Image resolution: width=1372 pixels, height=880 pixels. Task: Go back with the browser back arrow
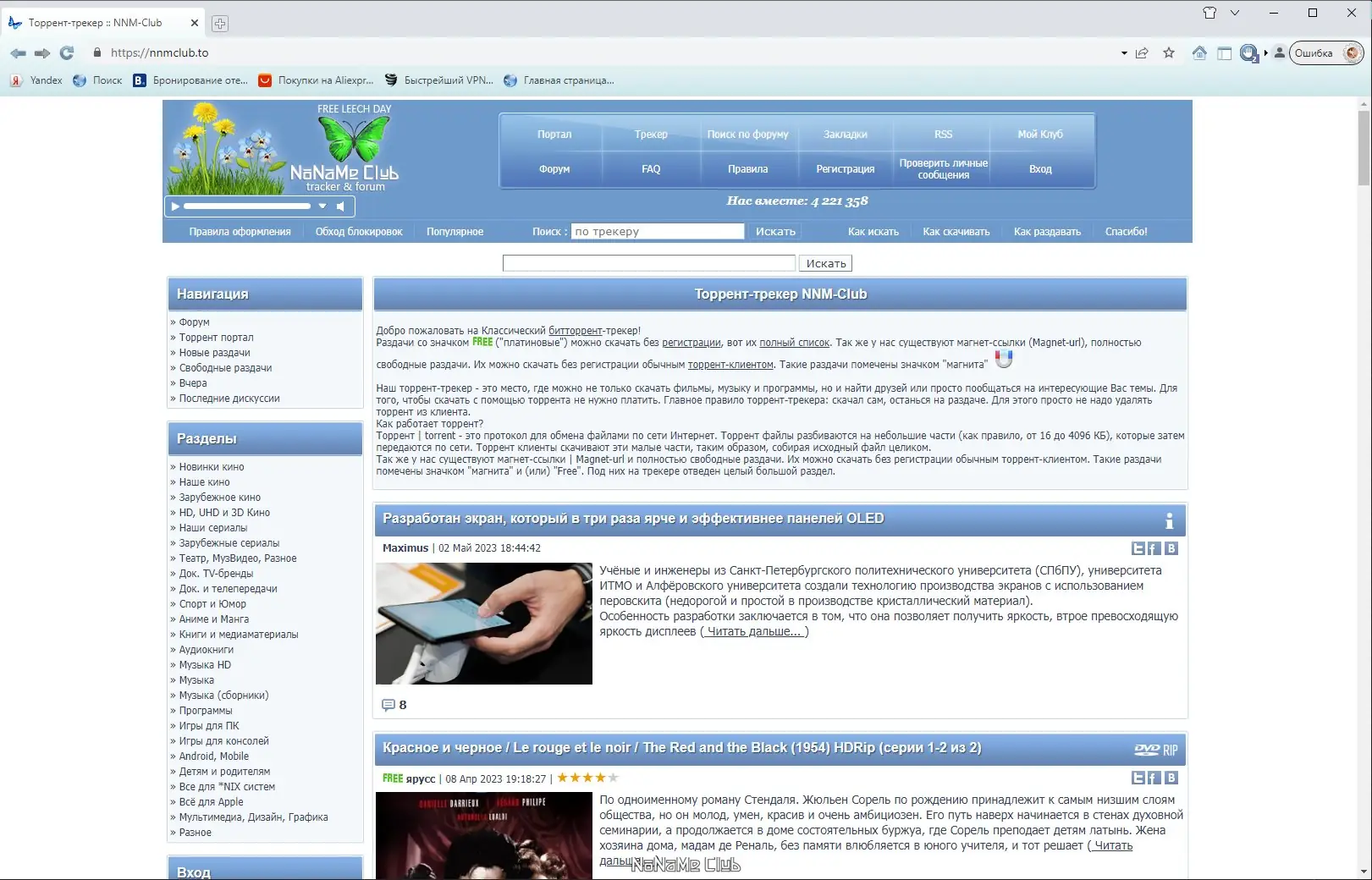pos(18,52)
